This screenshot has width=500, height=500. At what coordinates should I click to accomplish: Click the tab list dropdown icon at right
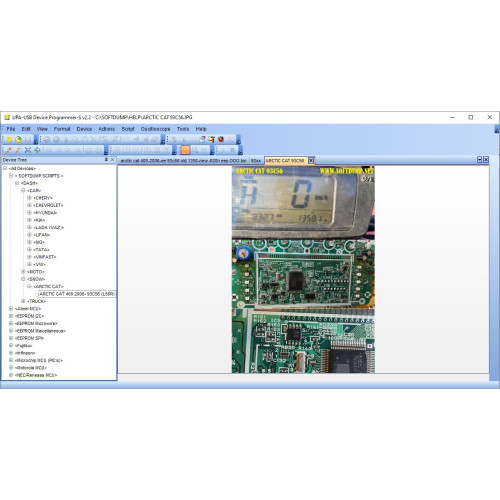click(480, 160)
